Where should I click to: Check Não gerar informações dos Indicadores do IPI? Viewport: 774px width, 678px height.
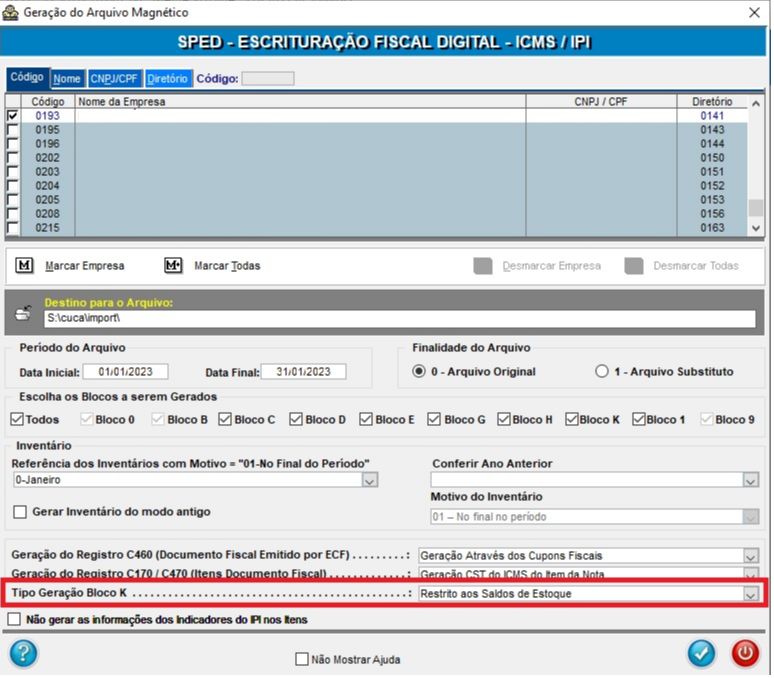(14, 619)
